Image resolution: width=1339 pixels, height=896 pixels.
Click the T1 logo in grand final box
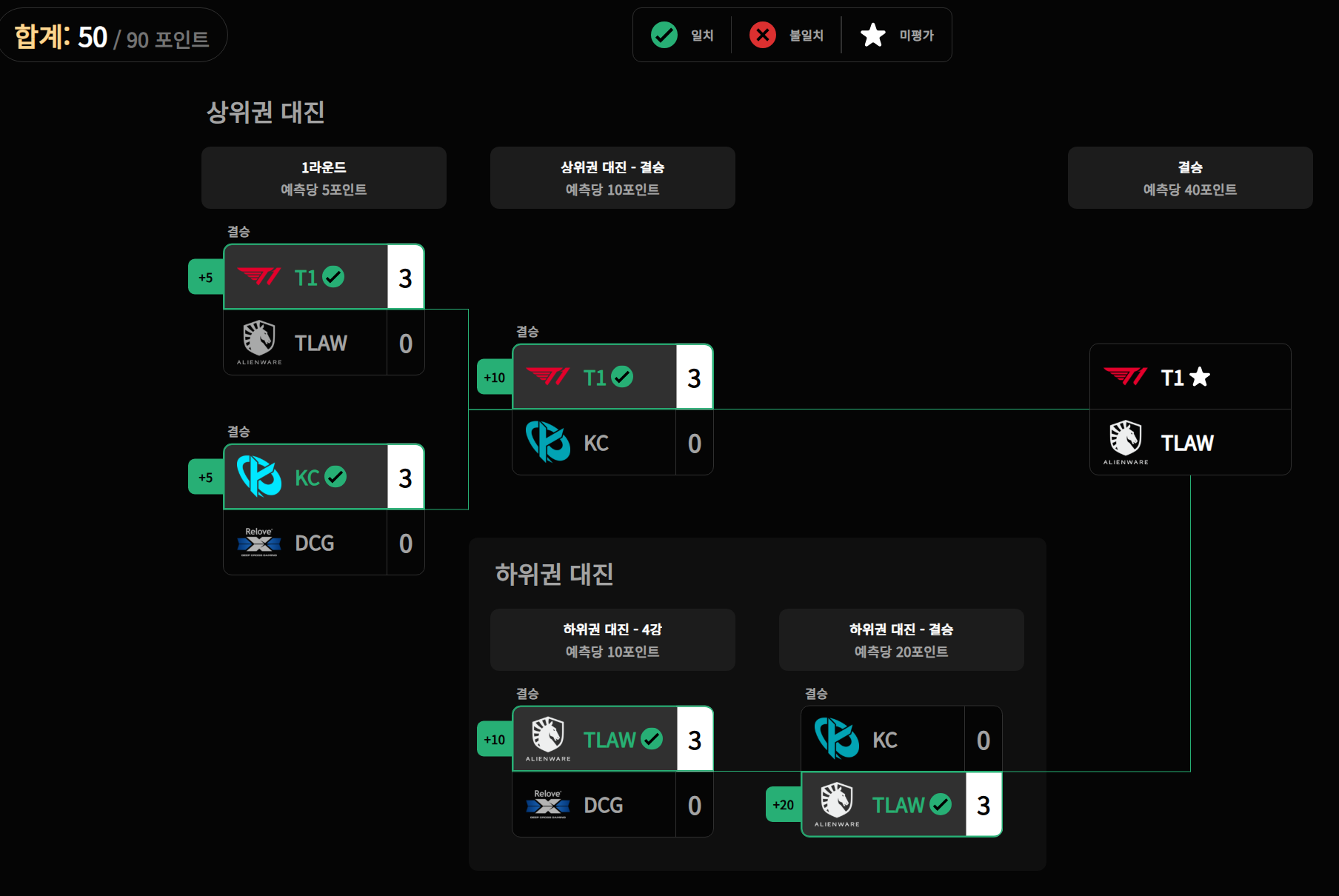click(1126, 377)
